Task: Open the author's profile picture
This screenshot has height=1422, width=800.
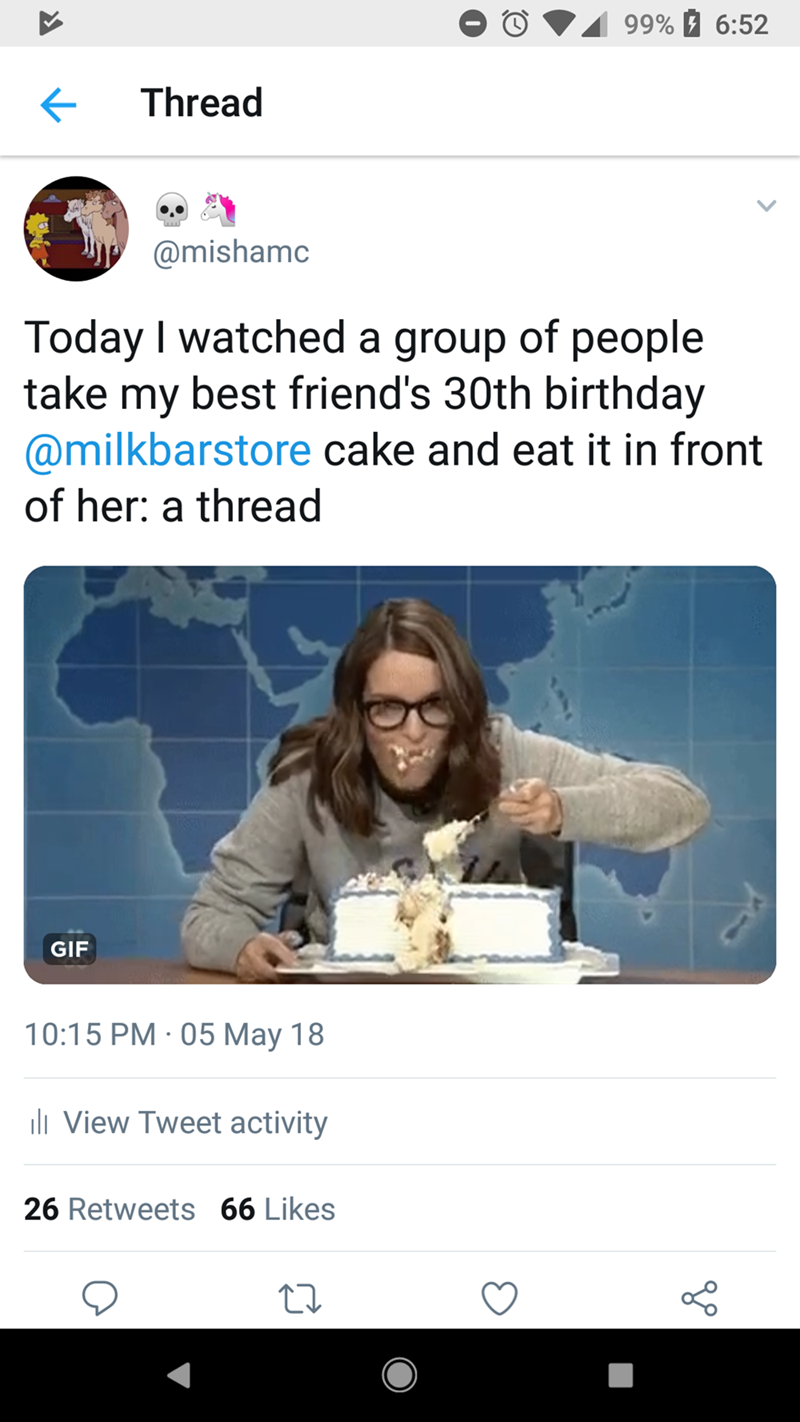Action: [76, 229]
